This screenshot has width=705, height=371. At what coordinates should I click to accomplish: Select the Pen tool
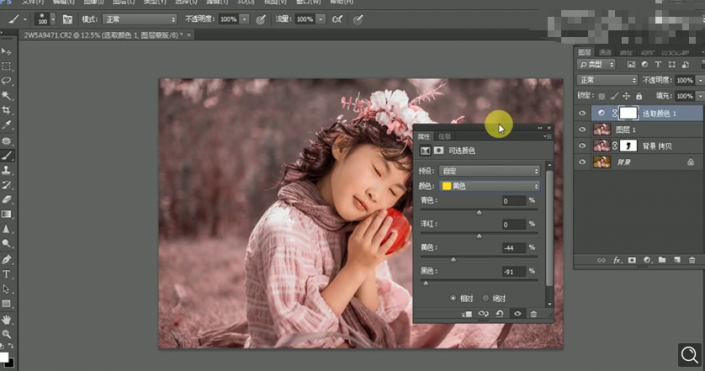(6, 259)
